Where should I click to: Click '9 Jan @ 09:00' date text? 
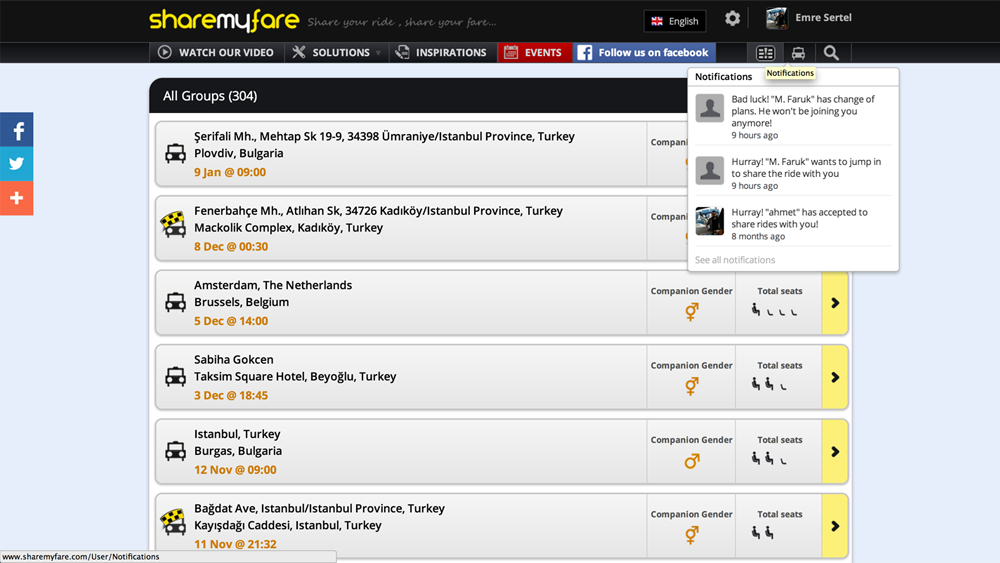(230, 172)
